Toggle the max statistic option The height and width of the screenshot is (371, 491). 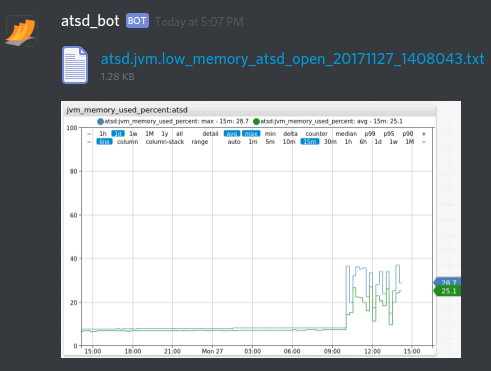[251, 134]
